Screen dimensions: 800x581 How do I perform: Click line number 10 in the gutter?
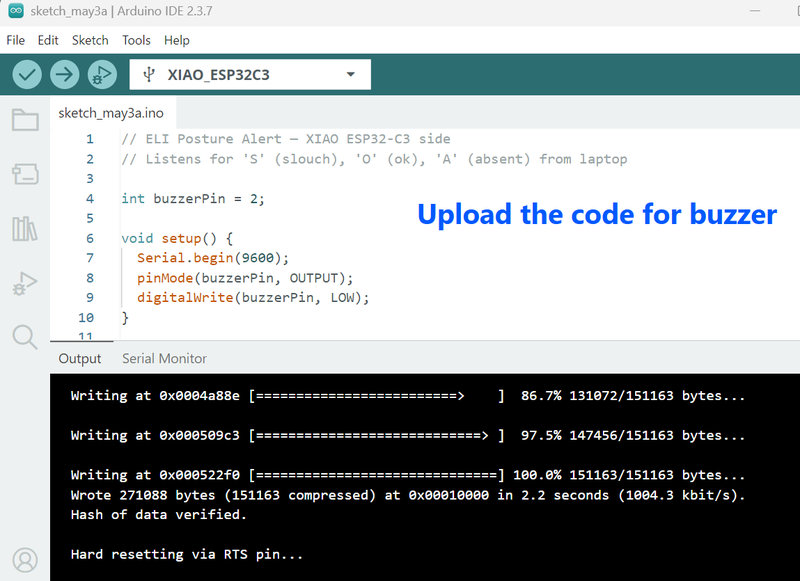86,318
